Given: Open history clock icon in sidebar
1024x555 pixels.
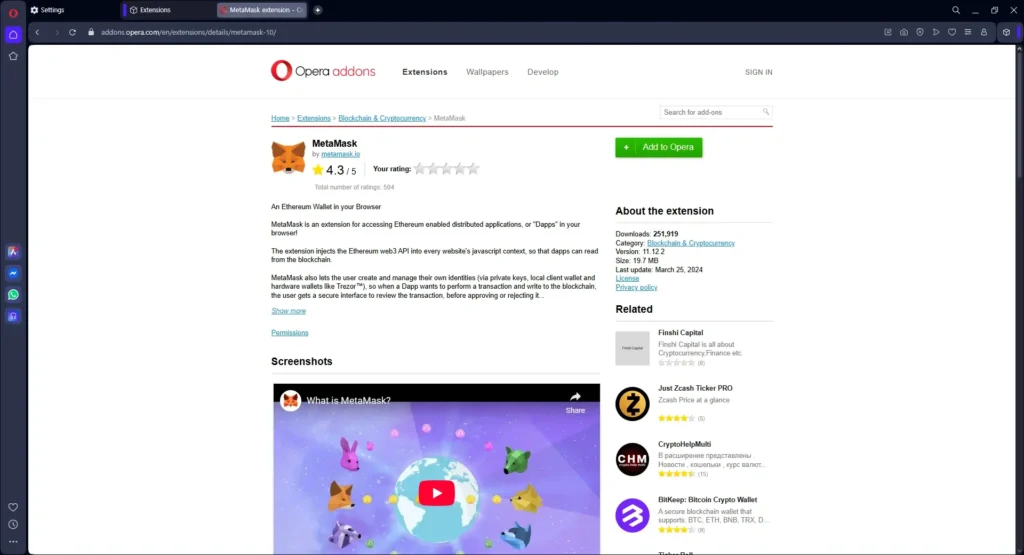Looking at the screenshot, I should point(13,524).
